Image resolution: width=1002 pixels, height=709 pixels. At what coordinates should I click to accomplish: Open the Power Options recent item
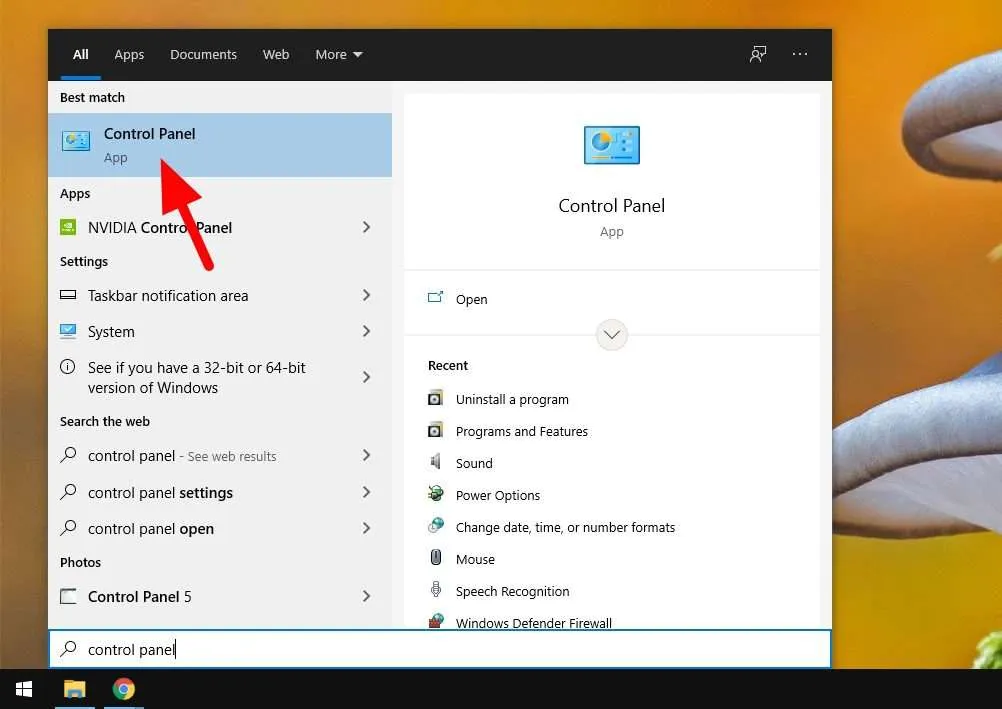tap(498, 495)
